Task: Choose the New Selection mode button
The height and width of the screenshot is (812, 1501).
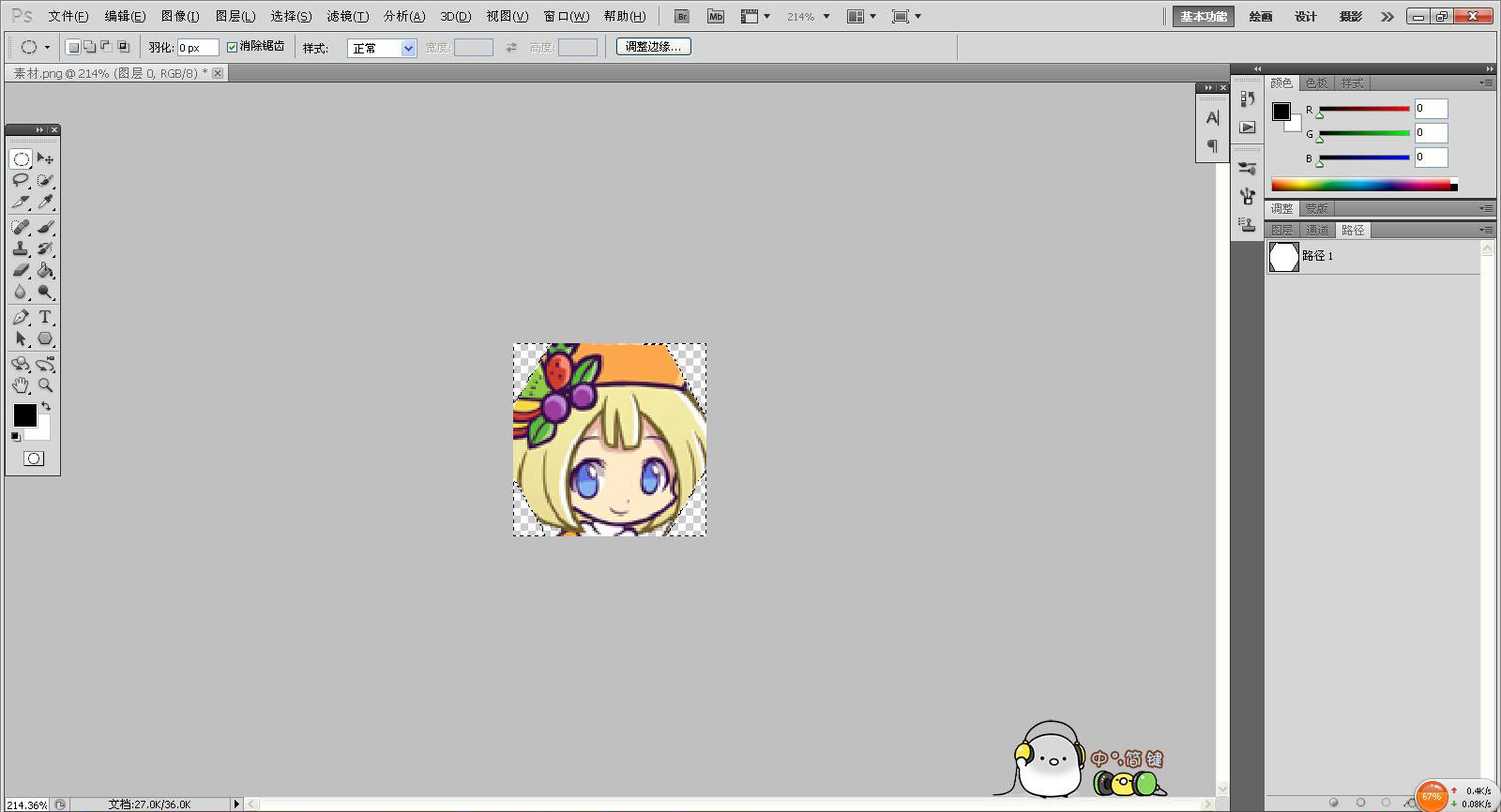Action: 73,47
